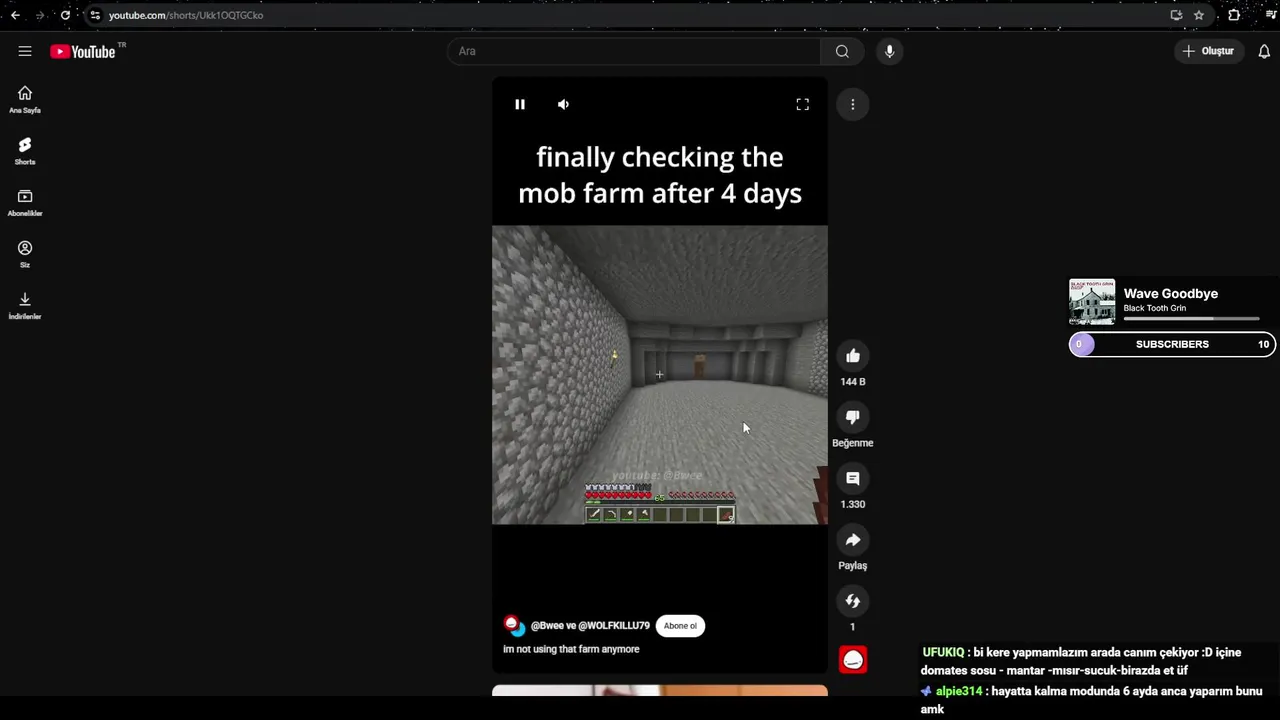
Task: Open the comments with 1.330 count
Action: [x=853, y=479]
